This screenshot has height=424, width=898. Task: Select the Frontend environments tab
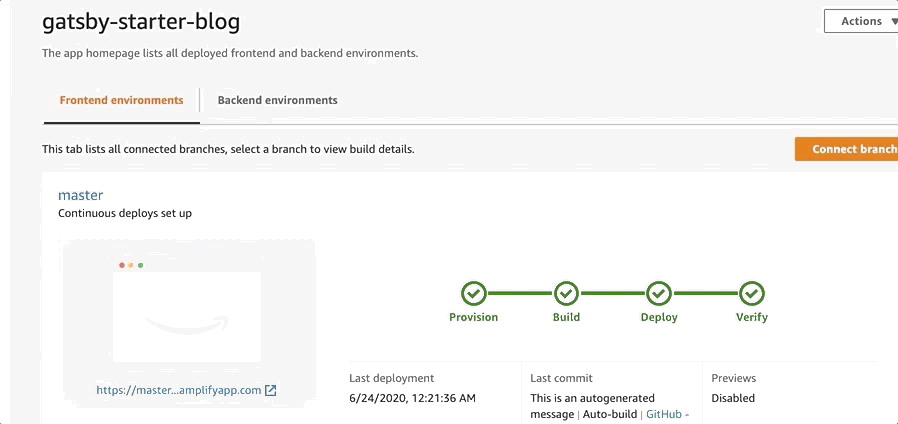[x=121, y=100]
